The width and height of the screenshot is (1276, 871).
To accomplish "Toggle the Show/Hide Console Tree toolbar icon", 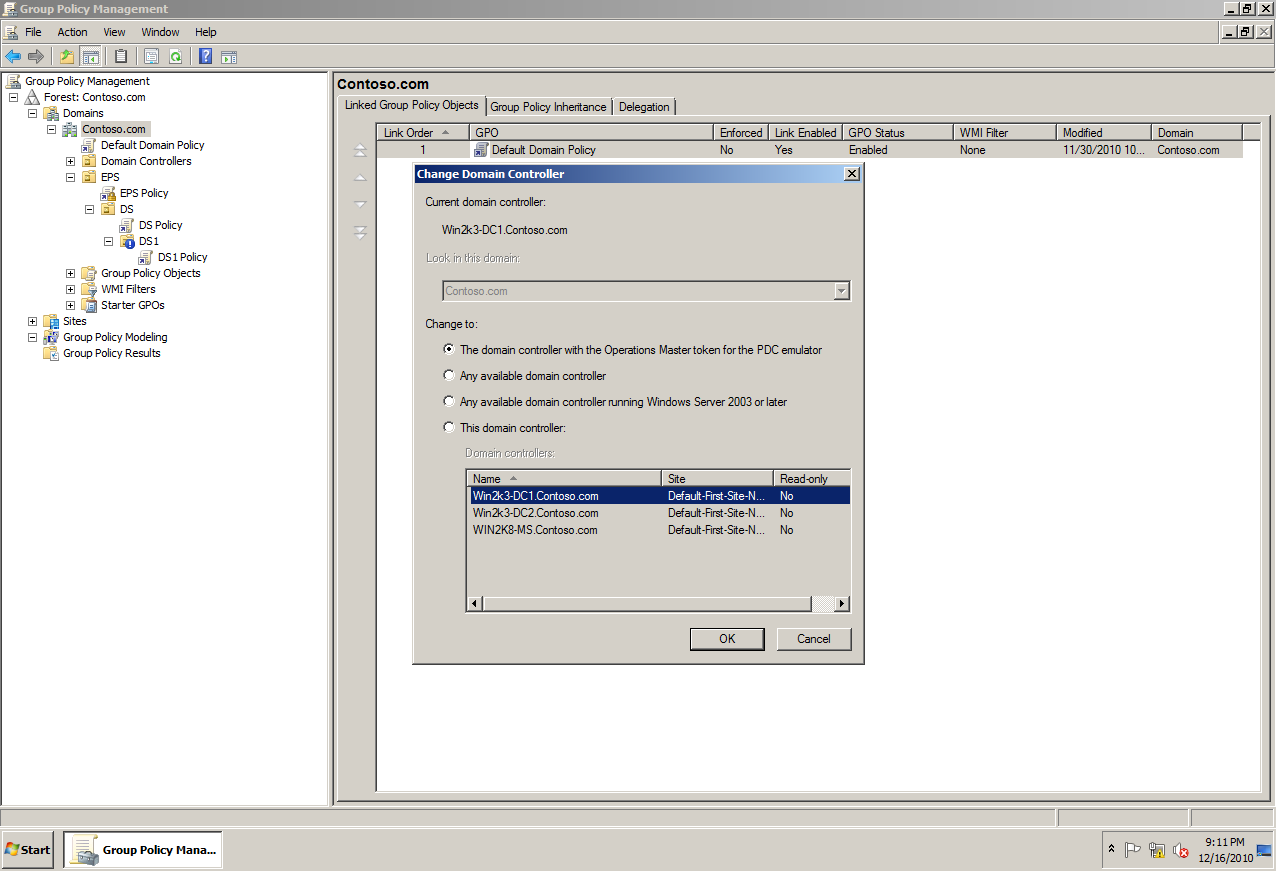I will 91,56.
